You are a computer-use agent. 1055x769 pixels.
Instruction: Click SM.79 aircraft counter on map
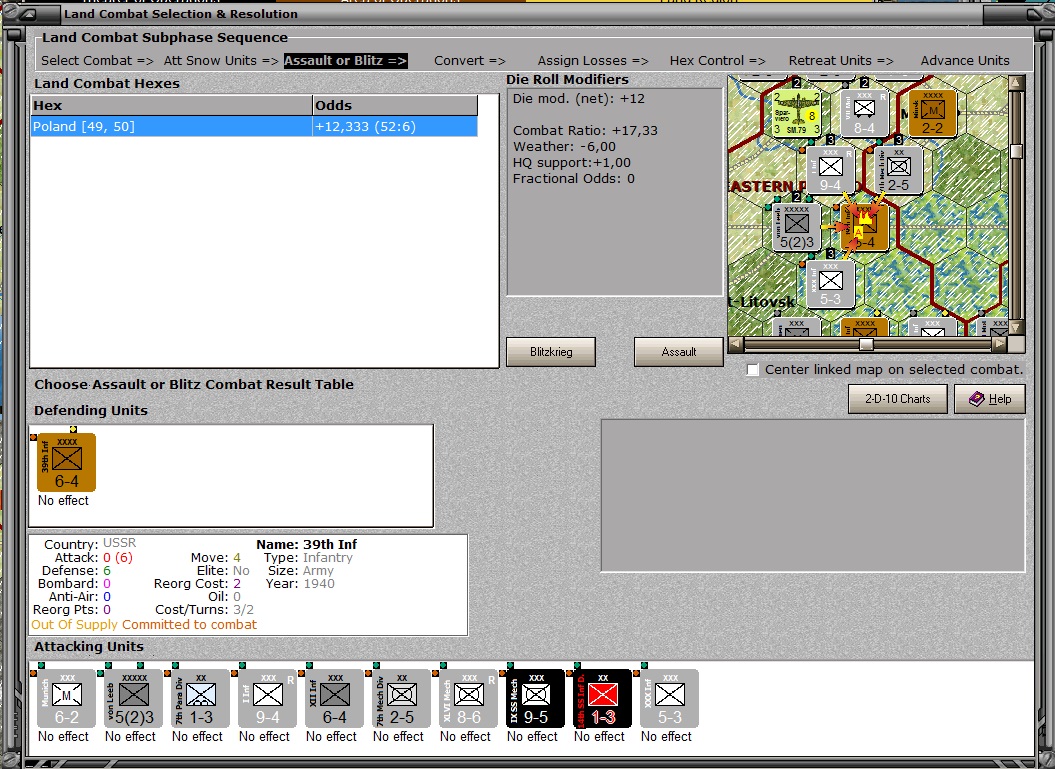point(797,113)
